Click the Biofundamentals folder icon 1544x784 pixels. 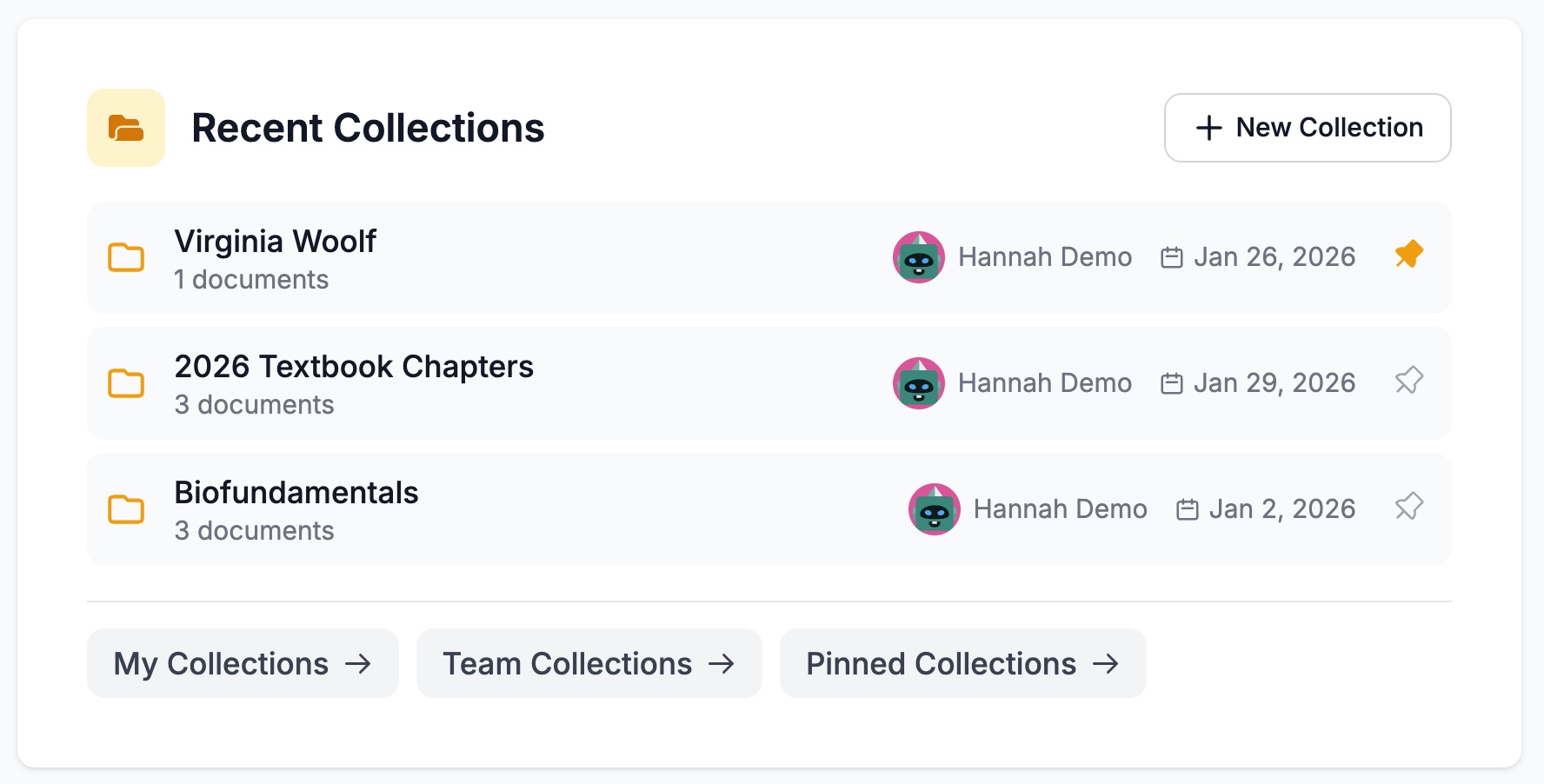click(126, 508)
